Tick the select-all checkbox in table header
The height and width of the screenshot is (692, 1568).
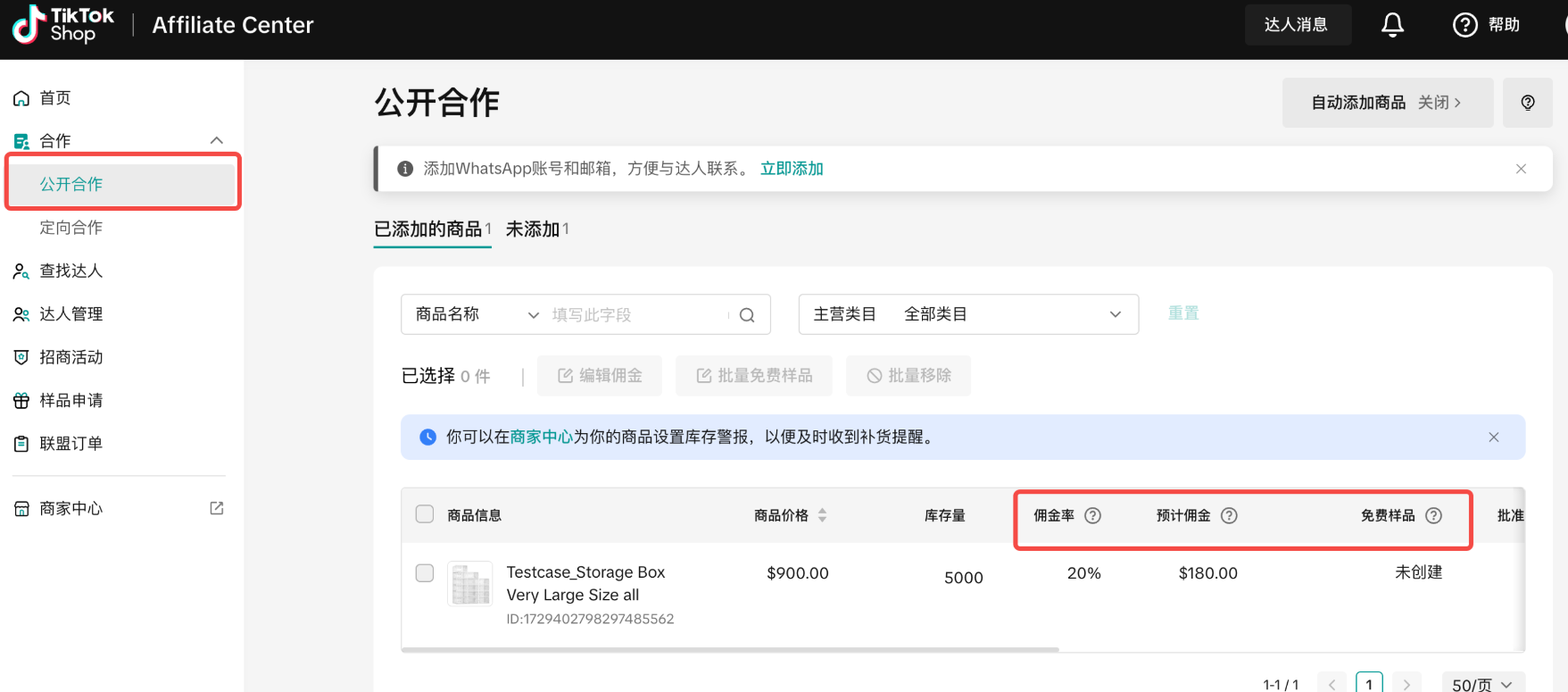(x=425, y=514)
